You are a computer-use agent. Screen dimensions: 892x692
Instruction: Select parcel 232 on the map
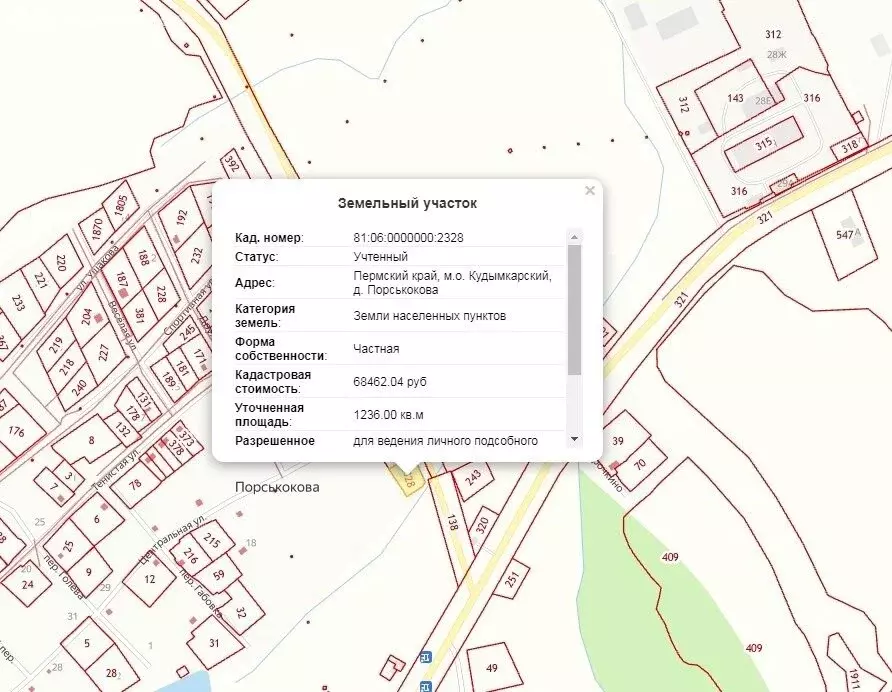click(197, 255)
